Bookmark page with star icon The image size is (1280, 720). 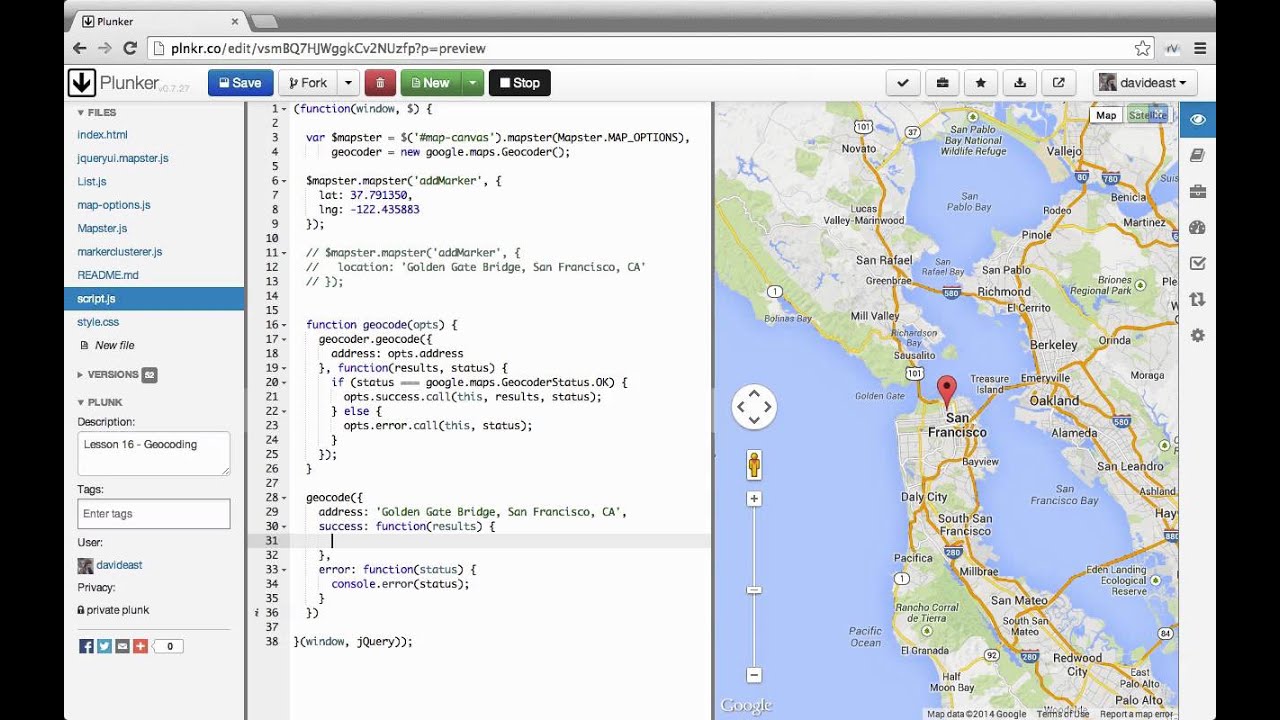pos(1142,48)
